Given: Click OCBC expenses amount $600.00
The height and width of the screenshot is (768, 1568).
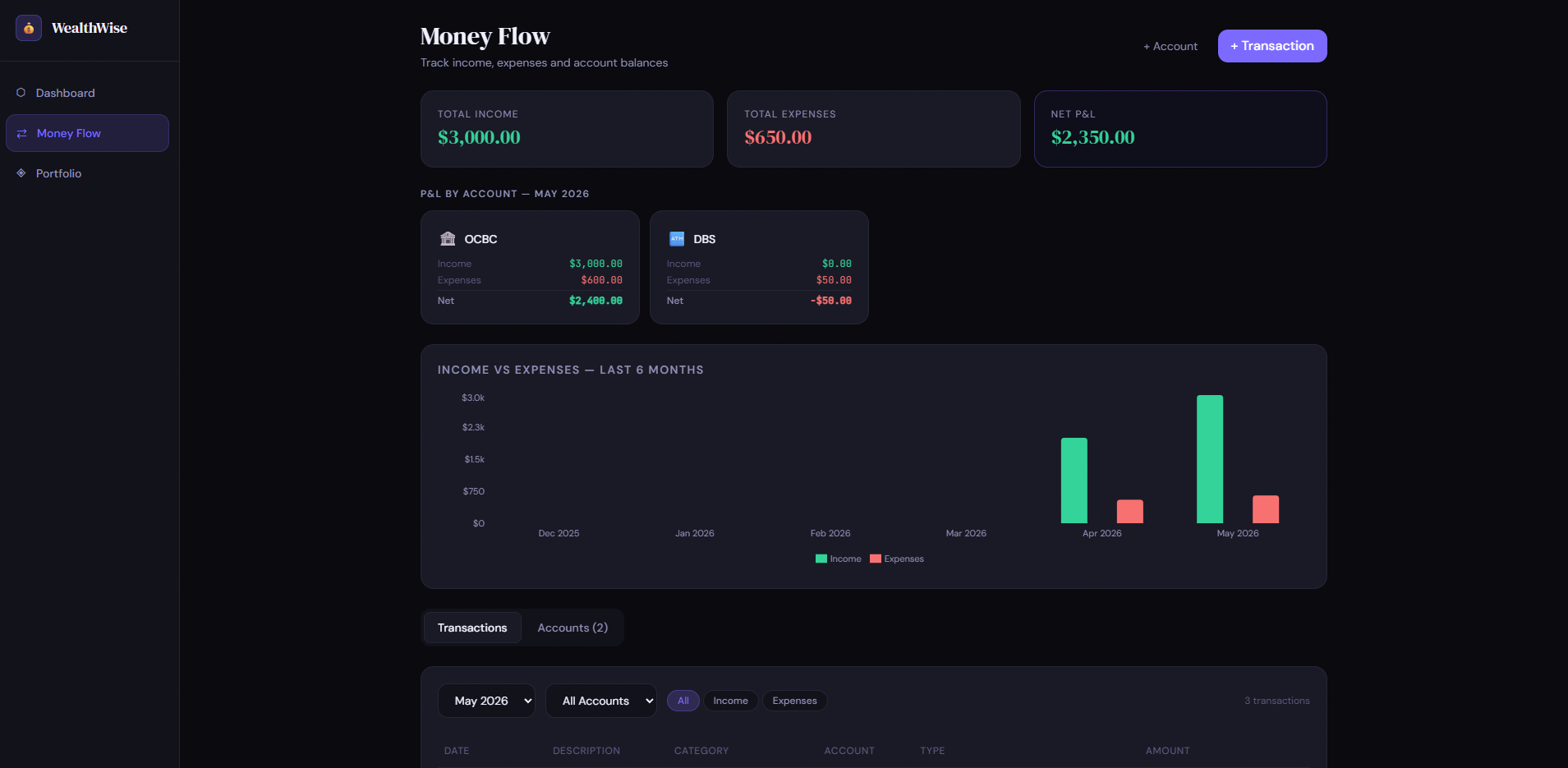Looking at the screenshot, I should coord(601,280).
